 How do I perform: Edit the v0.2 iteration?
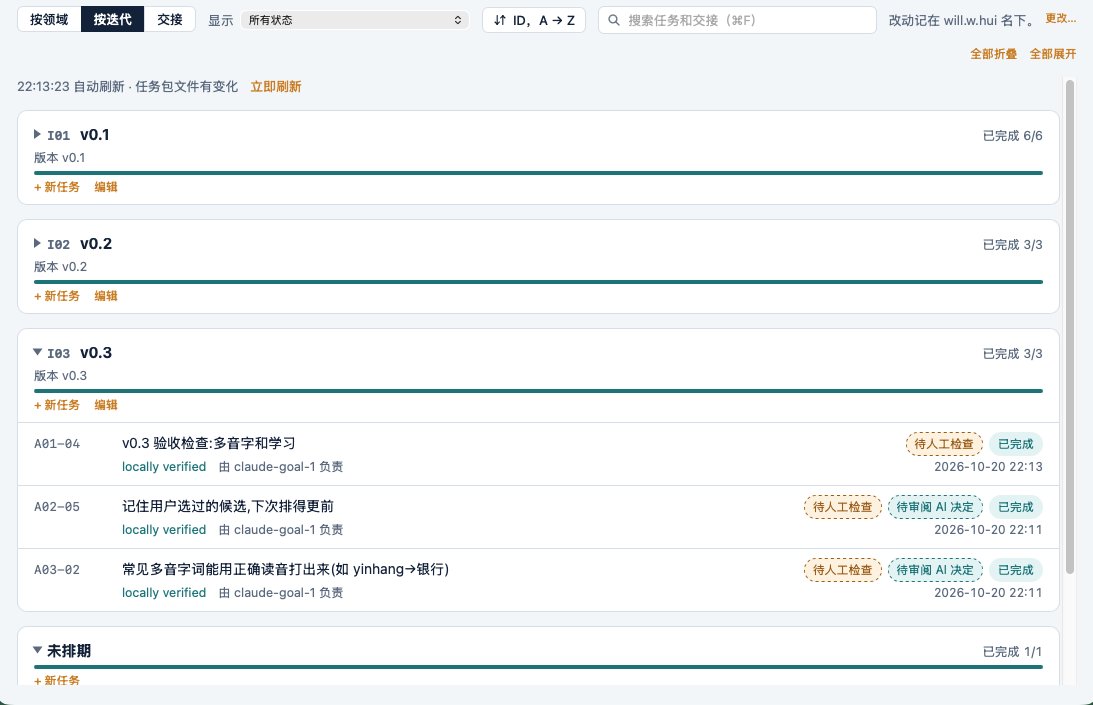tap(106, 296)
